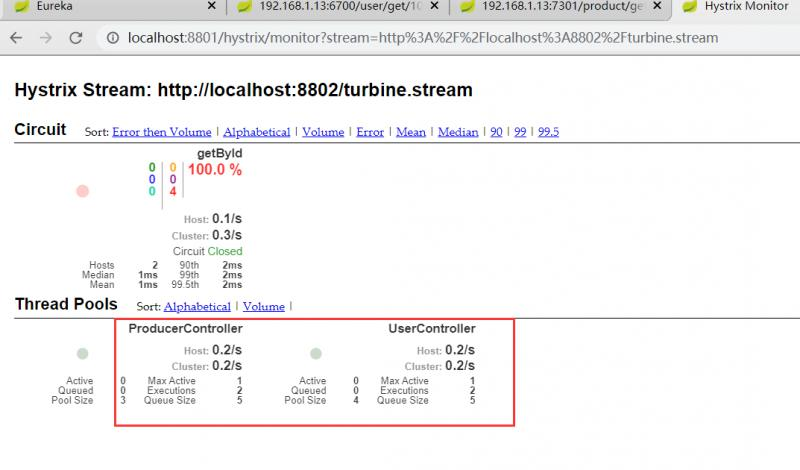
Task: Click the Circuit Closed status text
Action: tap(208, 251)
